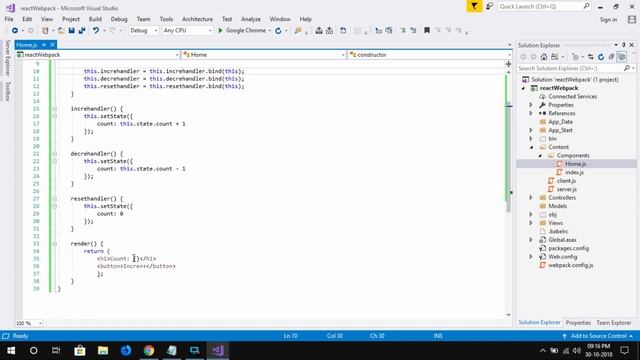
Task: Close the Home.js editor tab
Action: [52, 45]
